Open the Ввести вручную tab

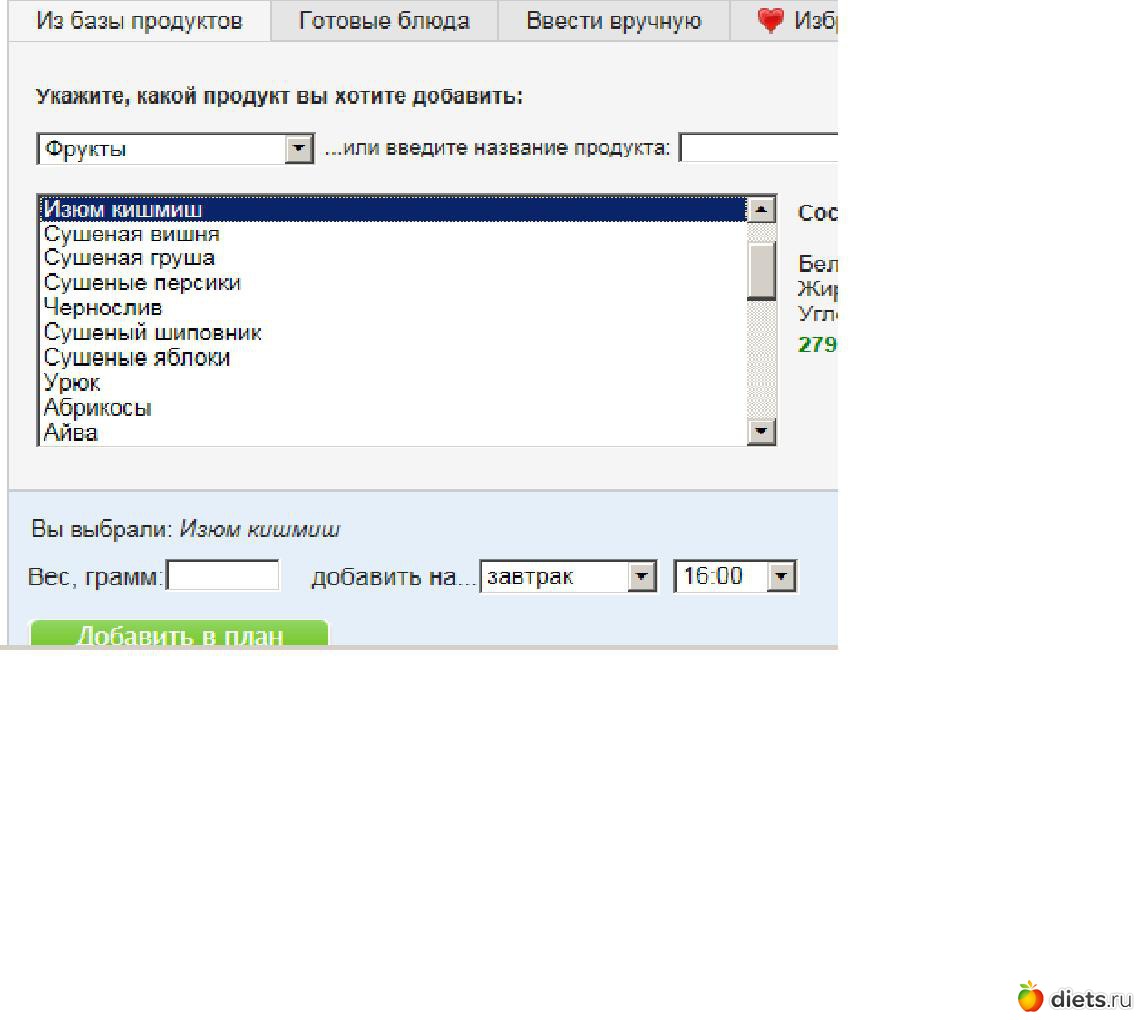(x=613, y=21)
